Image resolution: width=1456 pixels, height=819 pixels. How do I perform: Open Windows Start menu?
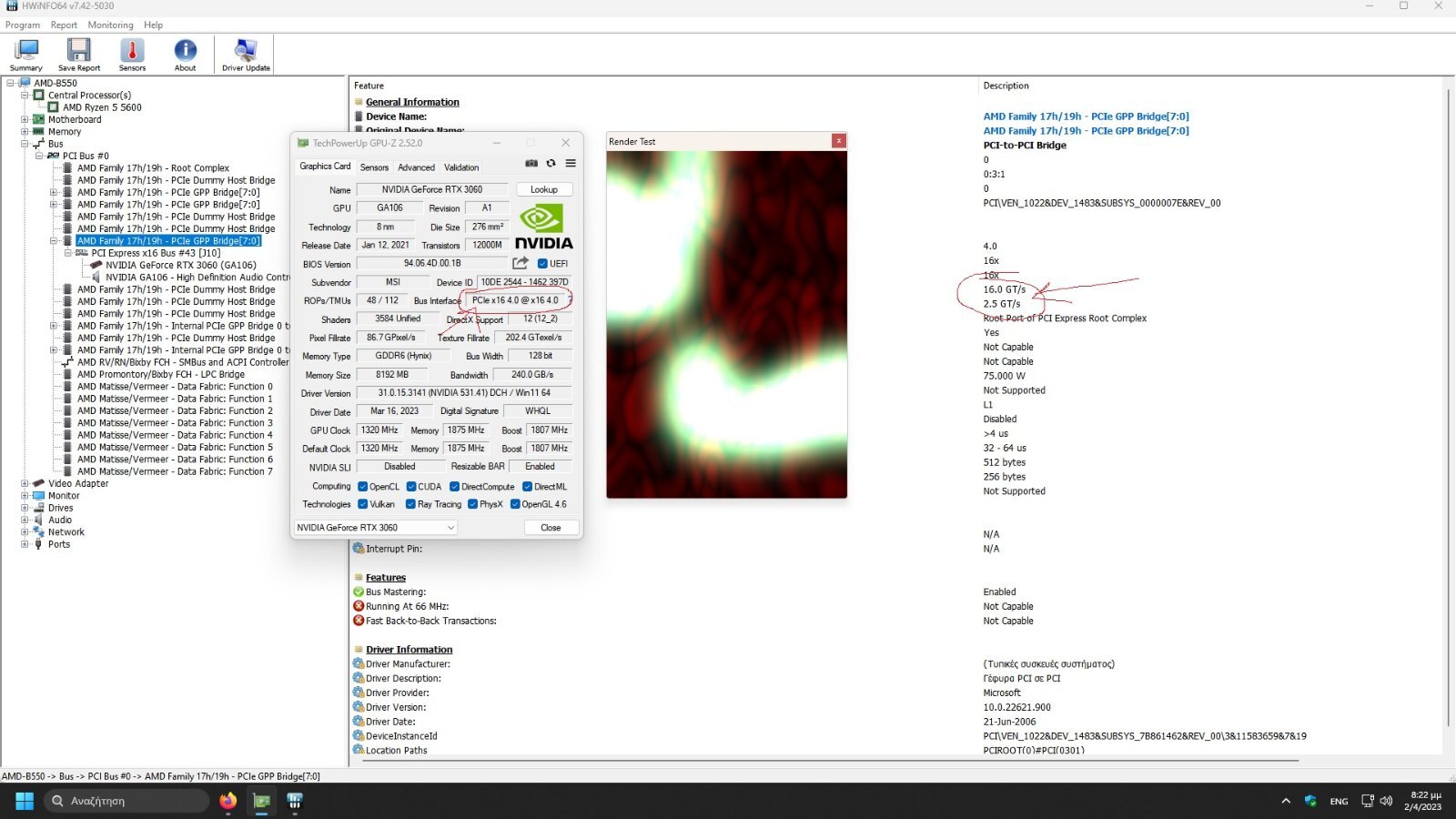pyautogui.click(x=25, y=801)
